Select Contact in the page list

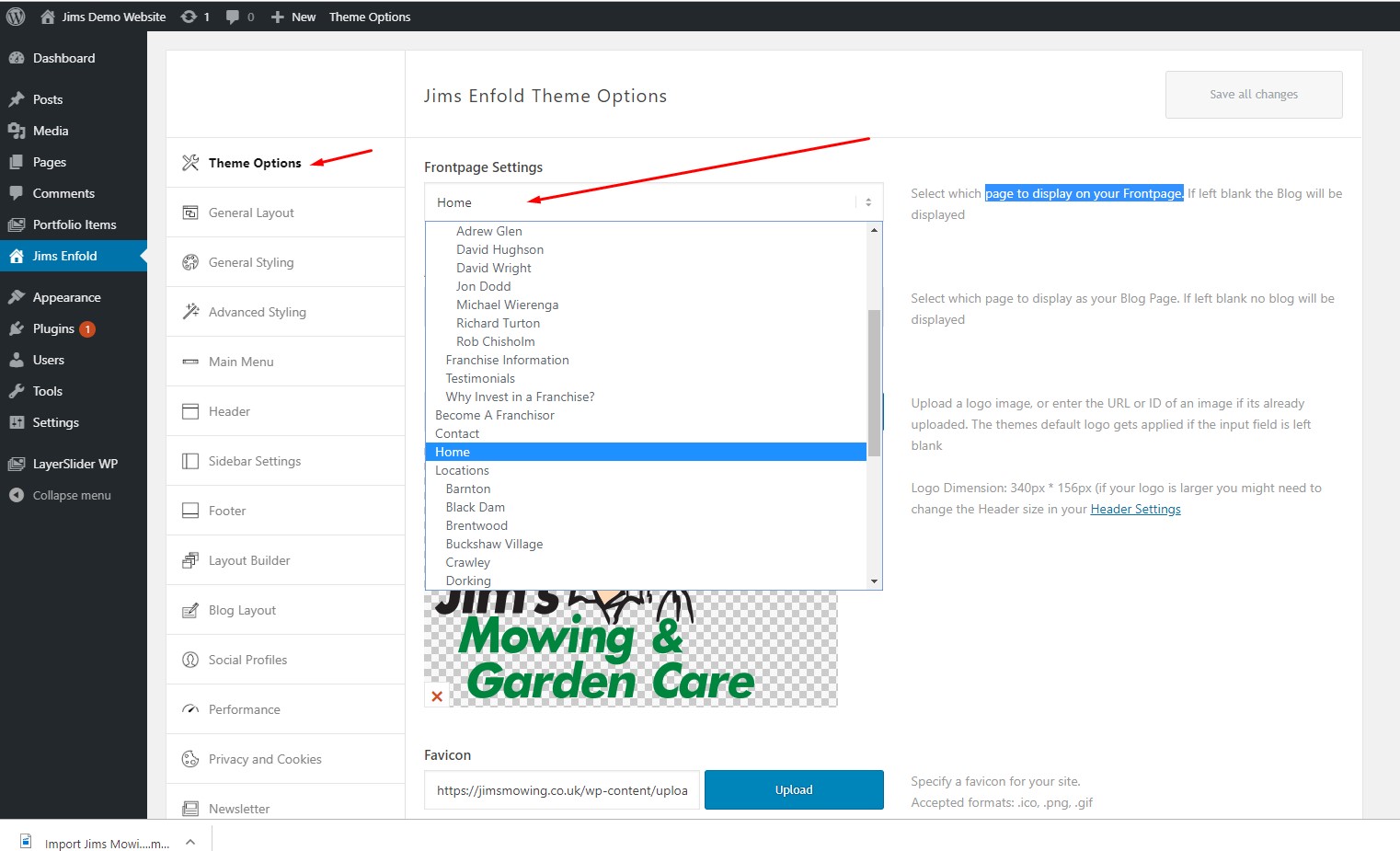[646, 433]
